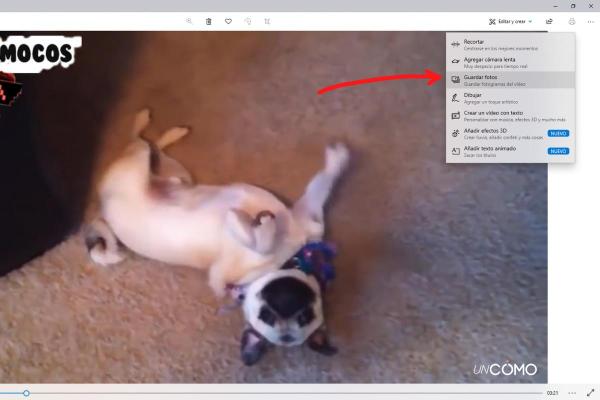Select Recortar from the edit menu
The width and height of the screenshot is (600, 400).
pyautogui.click(x=510, y=44)
